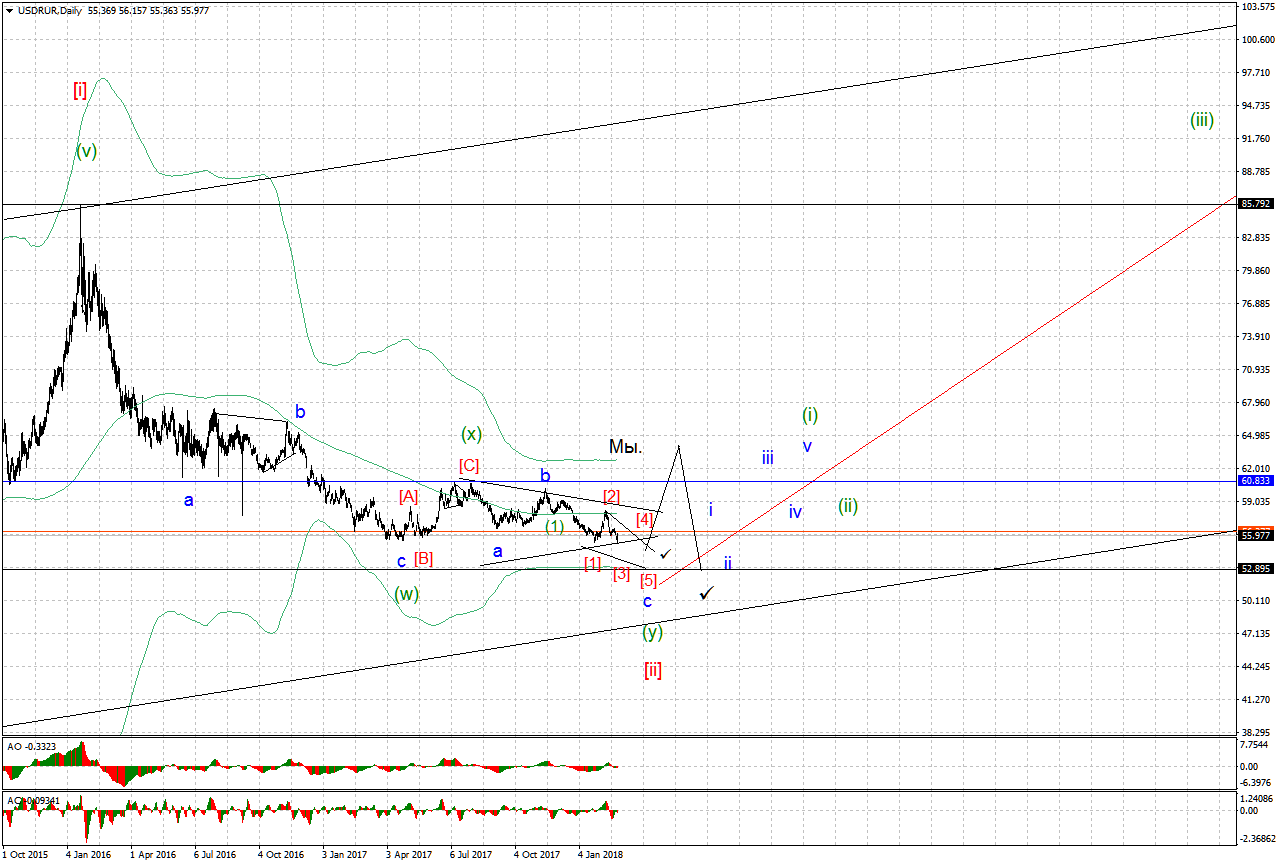Image resolution: width=1276 pixels, height=866 pixels.
Task: Select the green (y) wave label
Action: 652,632
